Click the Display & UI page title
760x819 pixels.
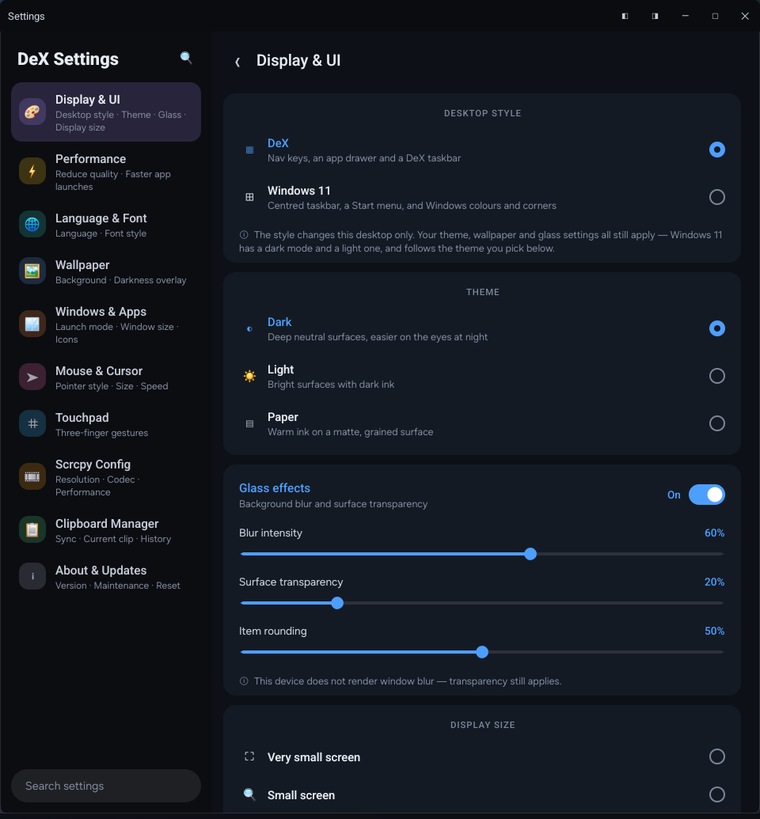[298, 61]
